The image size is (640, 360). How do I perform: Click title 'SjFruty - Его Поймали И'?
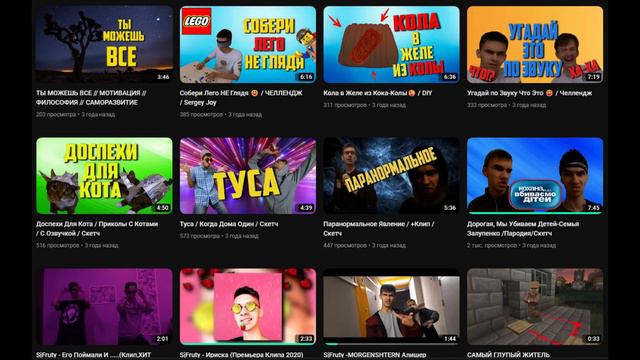(93, 355)
